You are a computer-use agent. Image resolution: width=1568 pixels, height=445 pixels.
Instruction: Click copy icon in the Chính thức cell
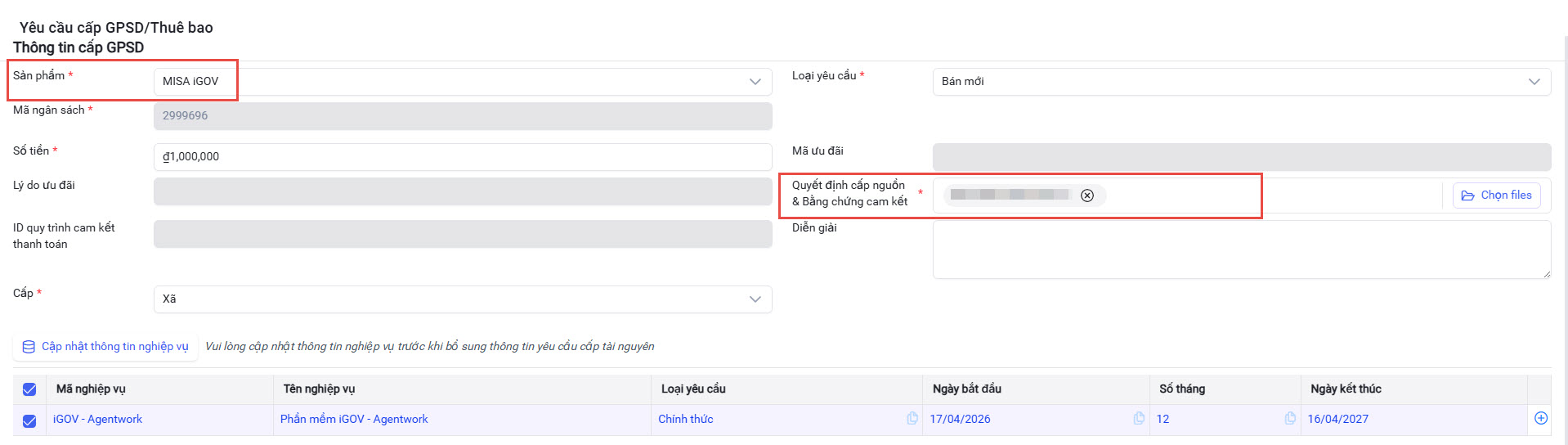point(912,419)
